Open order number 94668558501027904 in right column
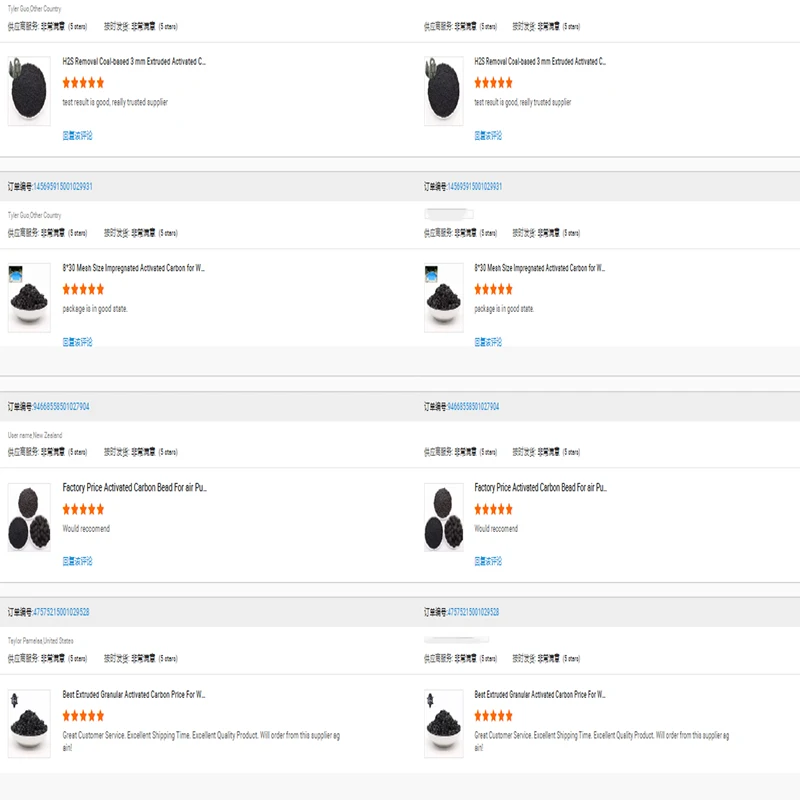This screenshot has height=800, width=800. (x=473, y=407)
